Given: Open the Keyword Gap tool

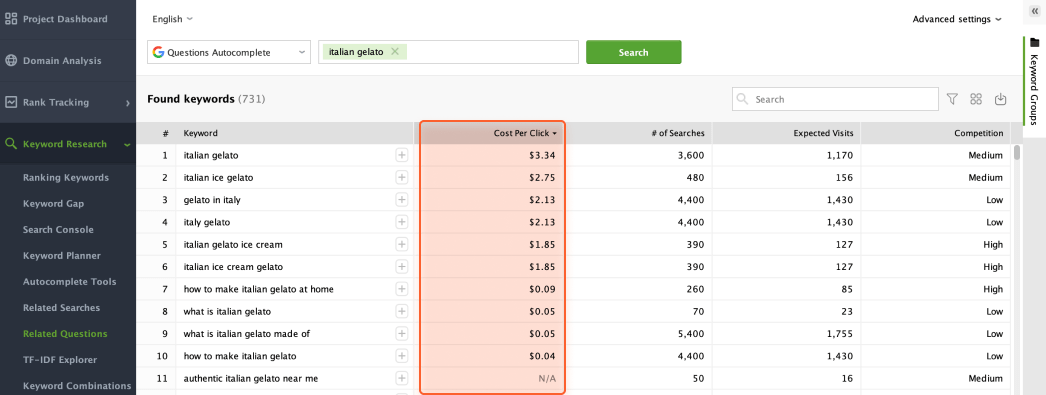Looking at the screenshot, I should [x=53, y=204].
